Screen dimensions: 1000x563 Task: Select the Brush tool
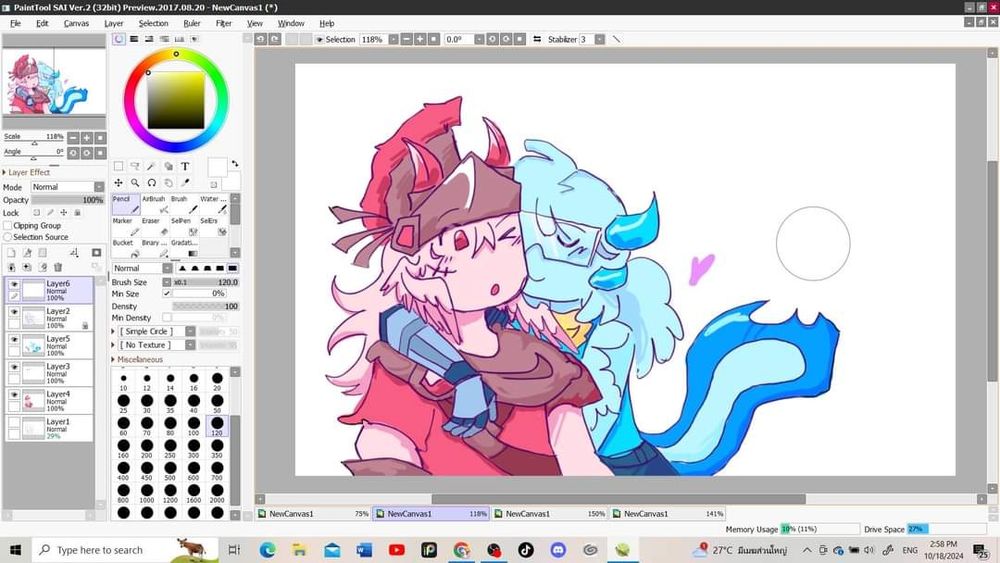click(184, 205)
